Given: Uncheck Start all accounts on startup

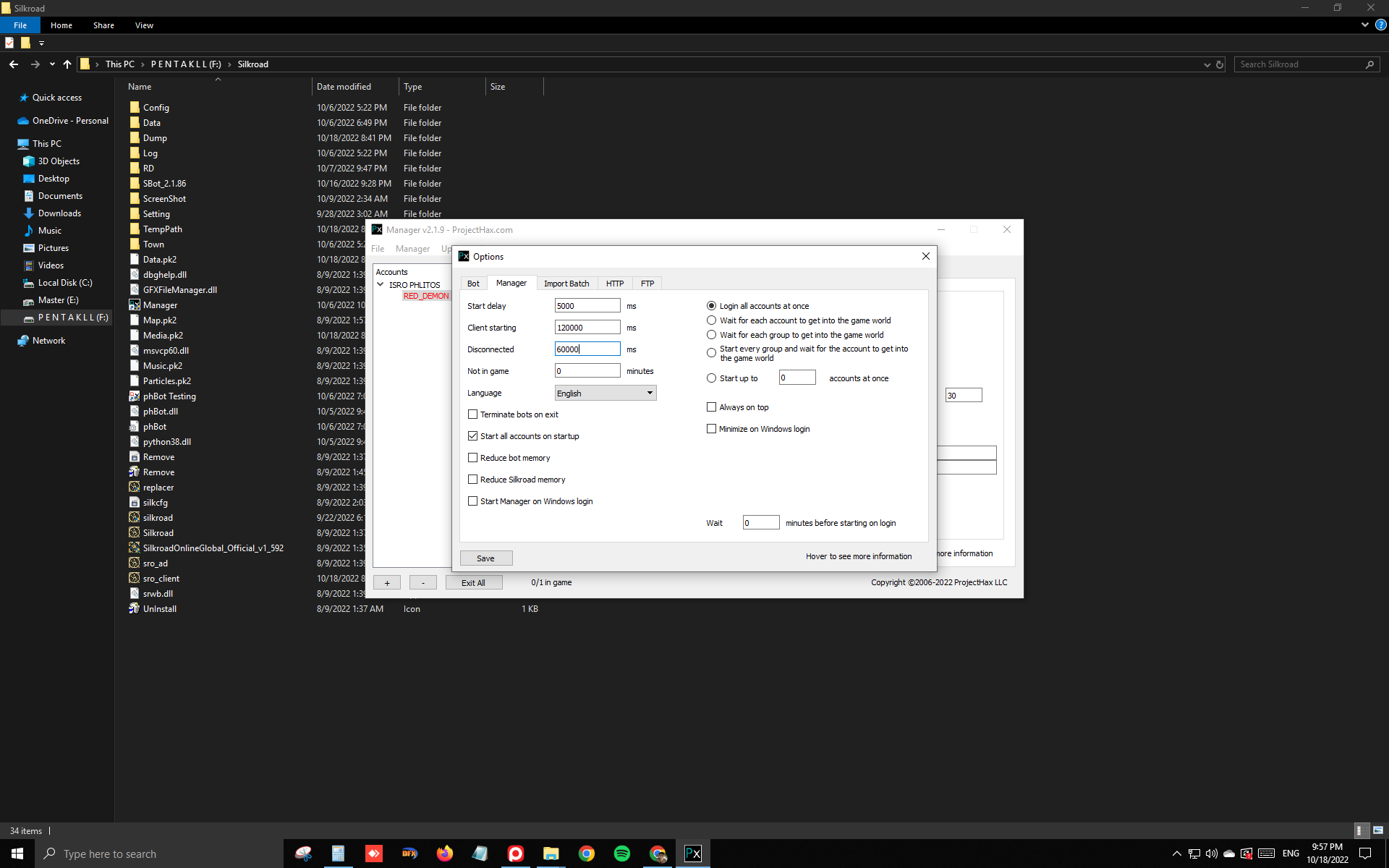Looking at the screenshot, I should 473,436.
